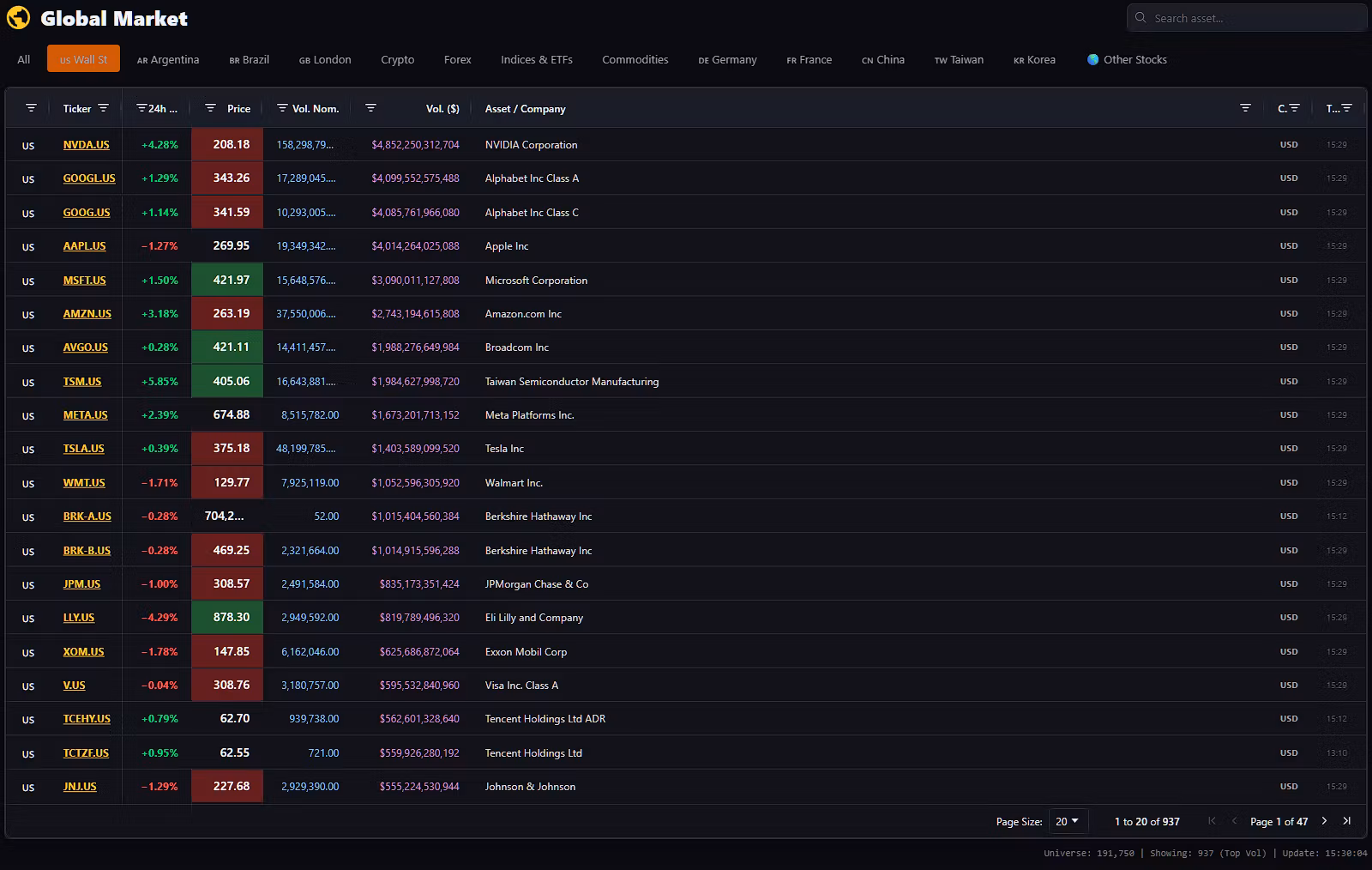Open the London market tab

pos(325,59)
